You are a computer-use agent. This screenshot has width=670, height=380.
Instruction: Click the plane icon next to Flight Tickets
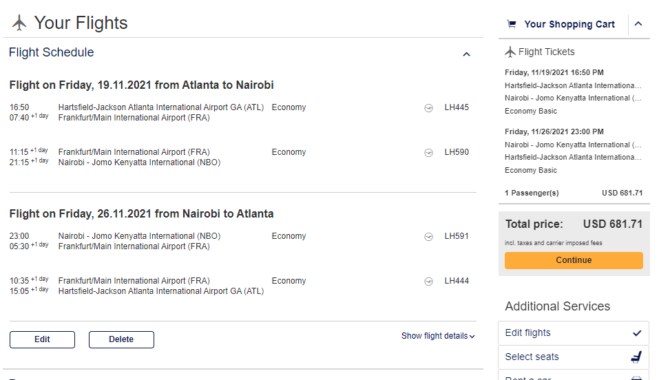pos(510,52)
